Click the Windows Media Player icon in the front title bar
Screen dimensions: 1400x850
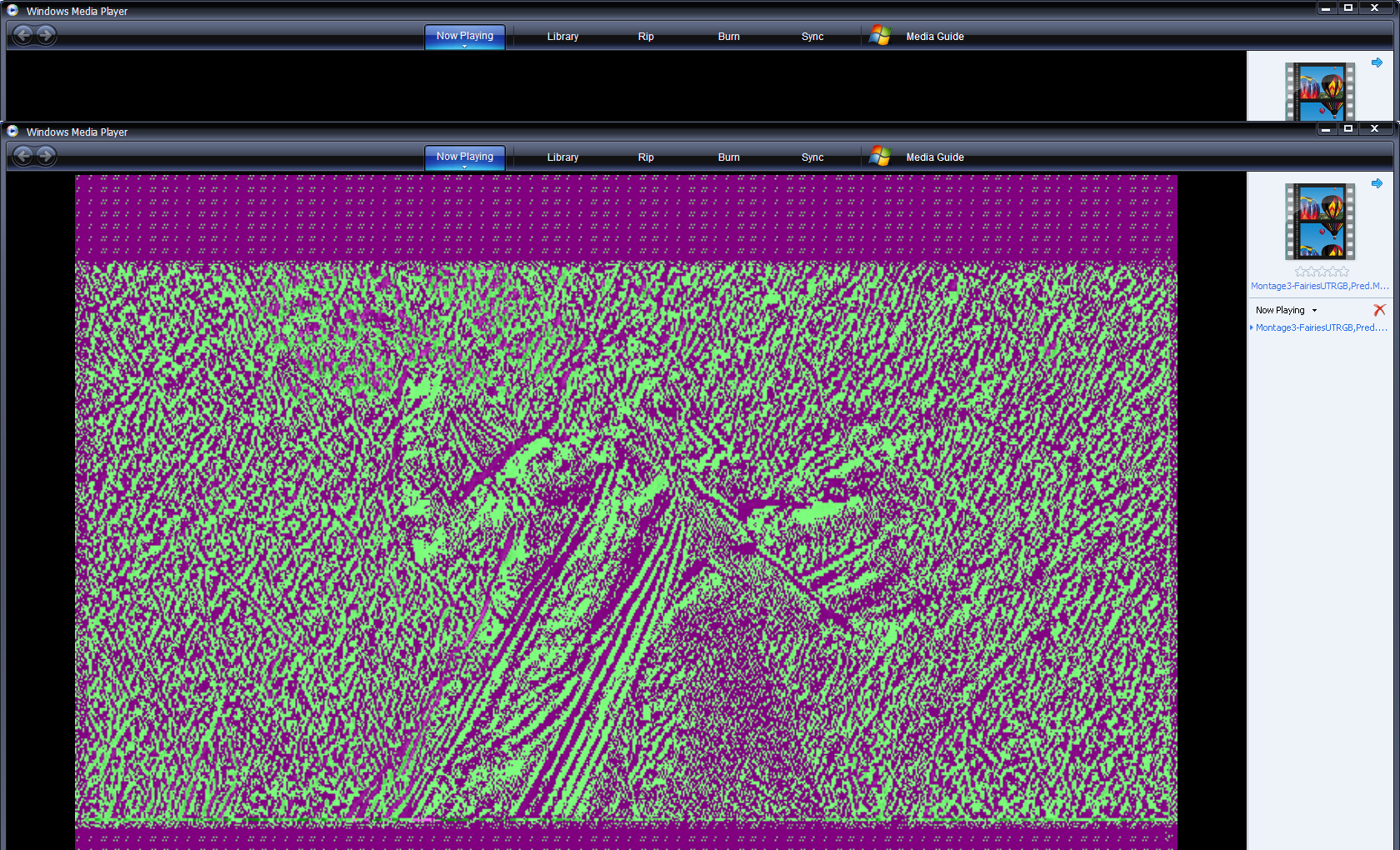tap(12, 132)
